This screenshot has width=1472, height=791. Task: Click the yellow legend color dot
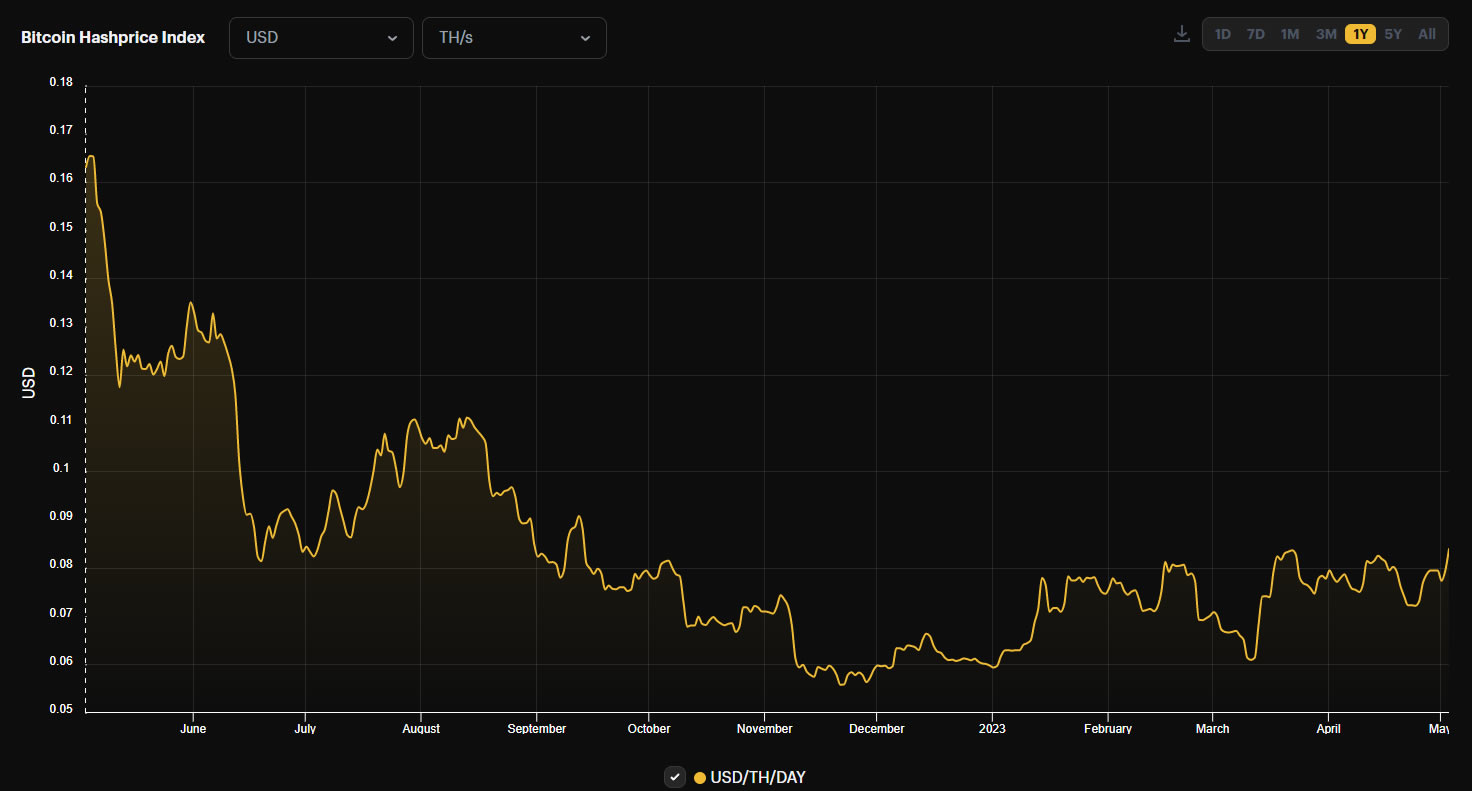click(700, 778)
